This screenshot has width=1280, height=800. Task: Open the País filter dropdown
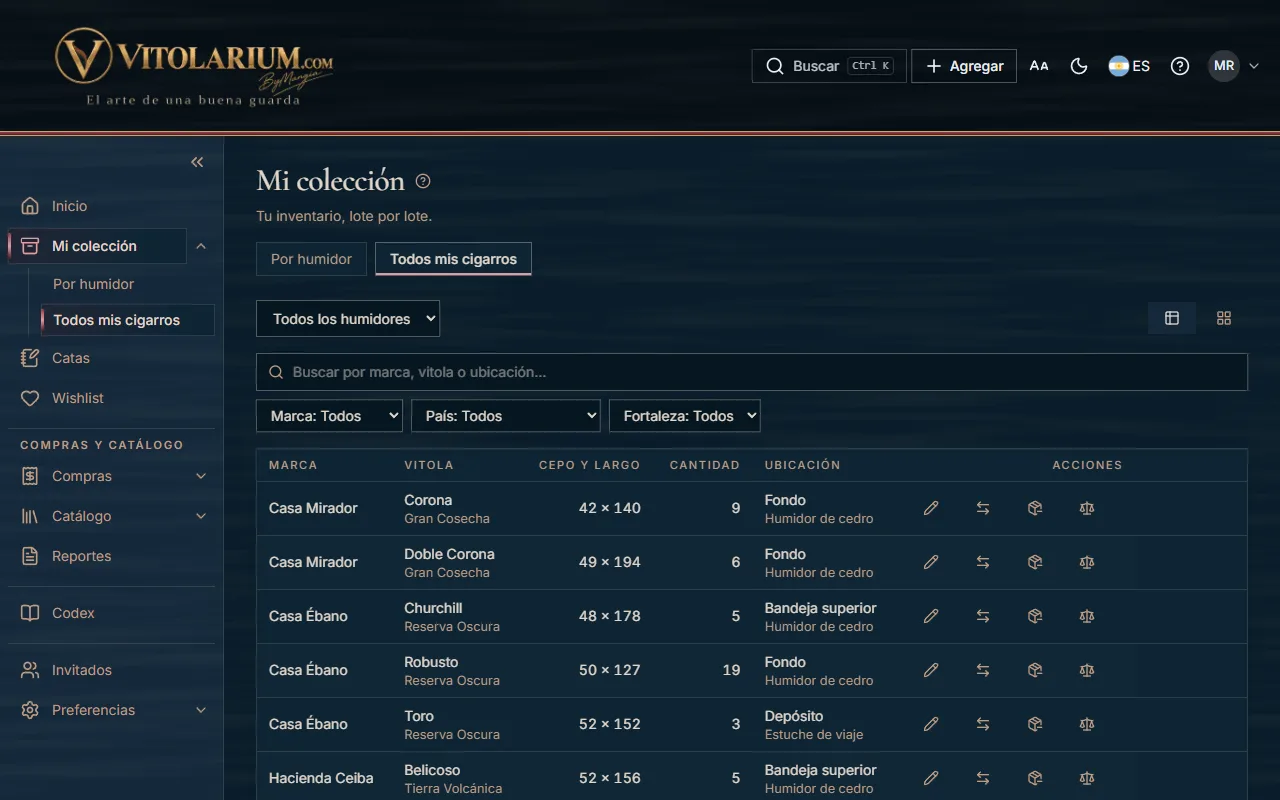pos(505,416)
